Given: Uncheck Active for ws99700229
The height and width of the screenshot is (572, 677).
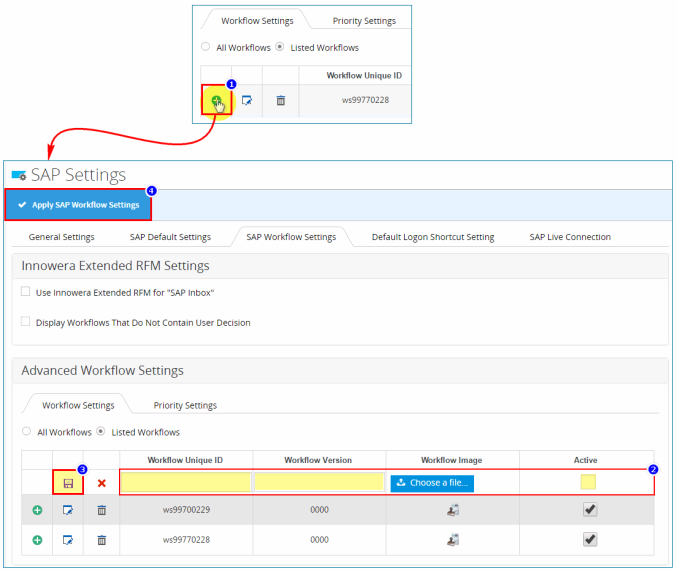Looking at the screenshot, I should click(590, 509).
